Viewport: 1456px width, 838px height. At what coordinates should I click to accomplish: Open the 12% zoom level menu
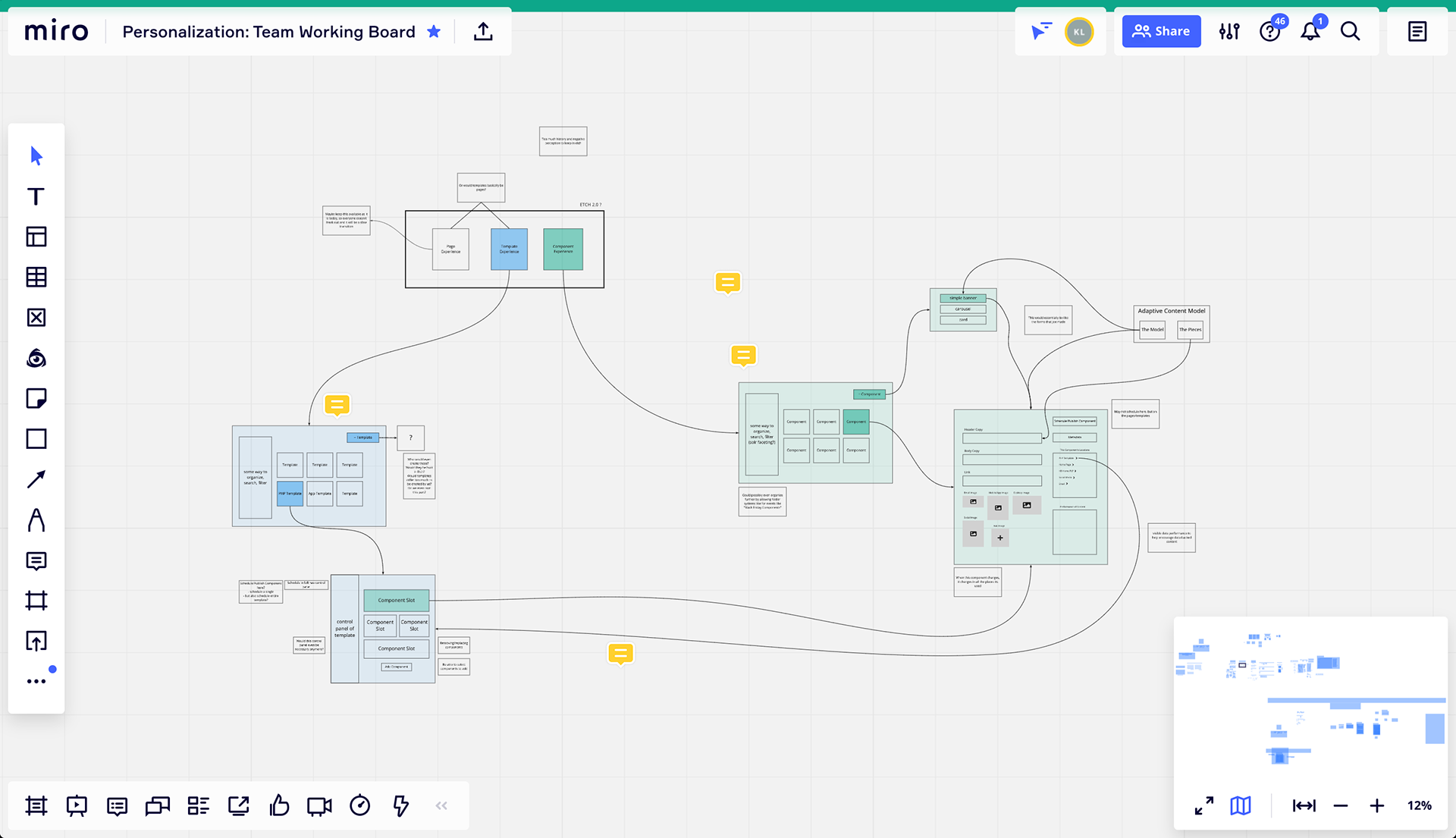[1419, 805]
